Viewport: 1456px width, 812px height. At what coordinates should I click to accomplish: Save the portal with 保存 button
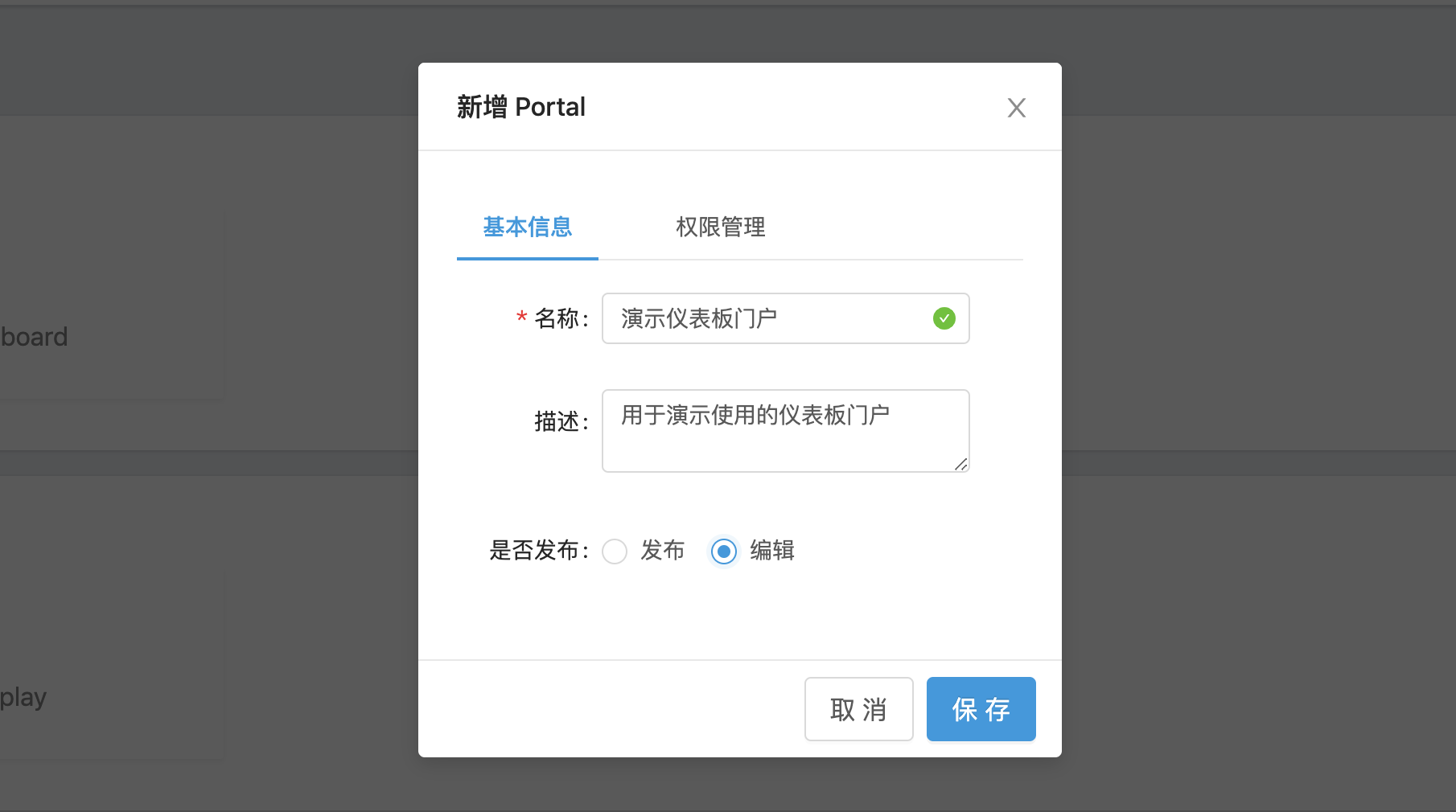point(981,709)
